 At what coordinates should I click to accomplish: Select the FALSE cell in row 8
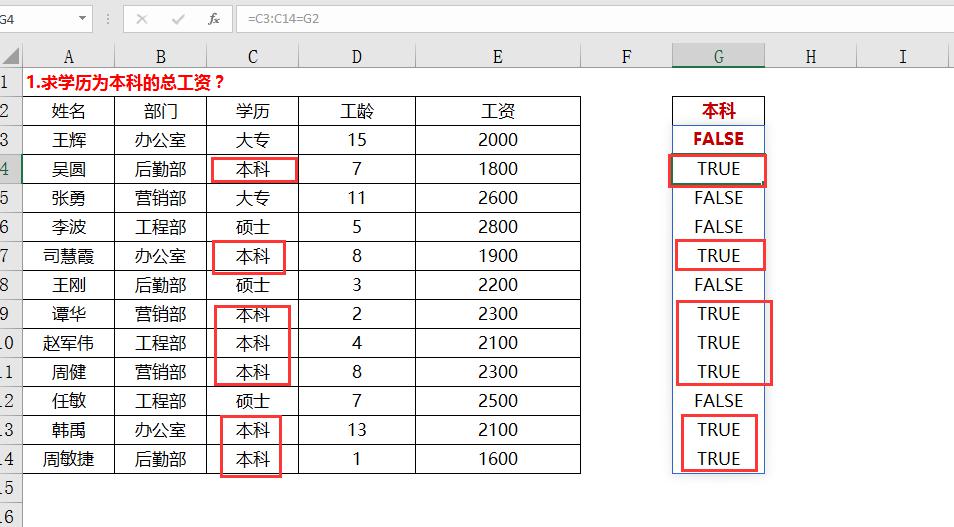pyautogui.click(x=719, y=285)
